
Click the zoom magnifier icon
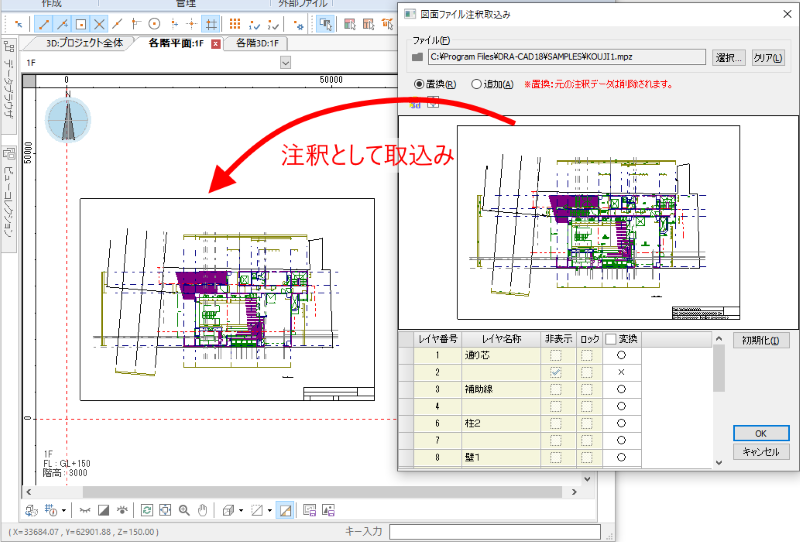pyautogui.click(x=185, y=510)
